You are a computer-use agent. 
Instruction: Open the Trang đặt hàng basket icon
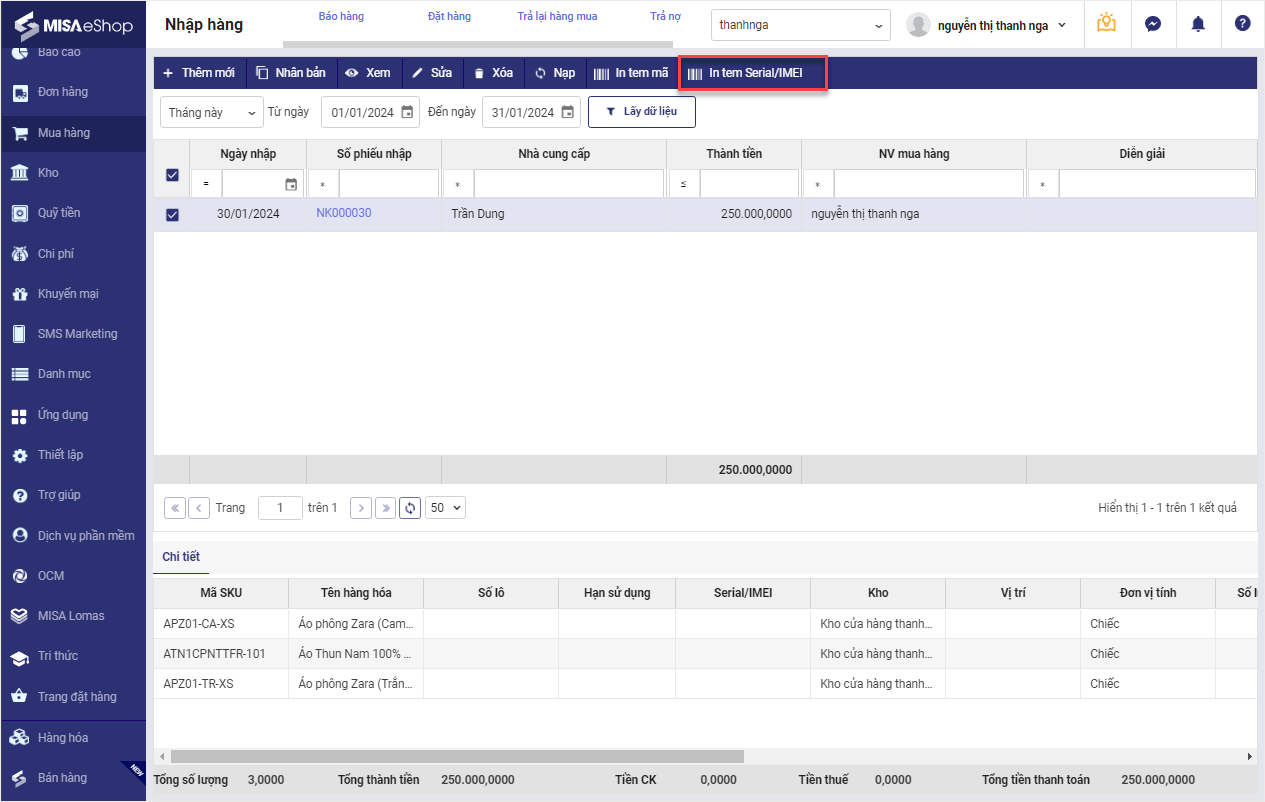click(x=20, y=697)
